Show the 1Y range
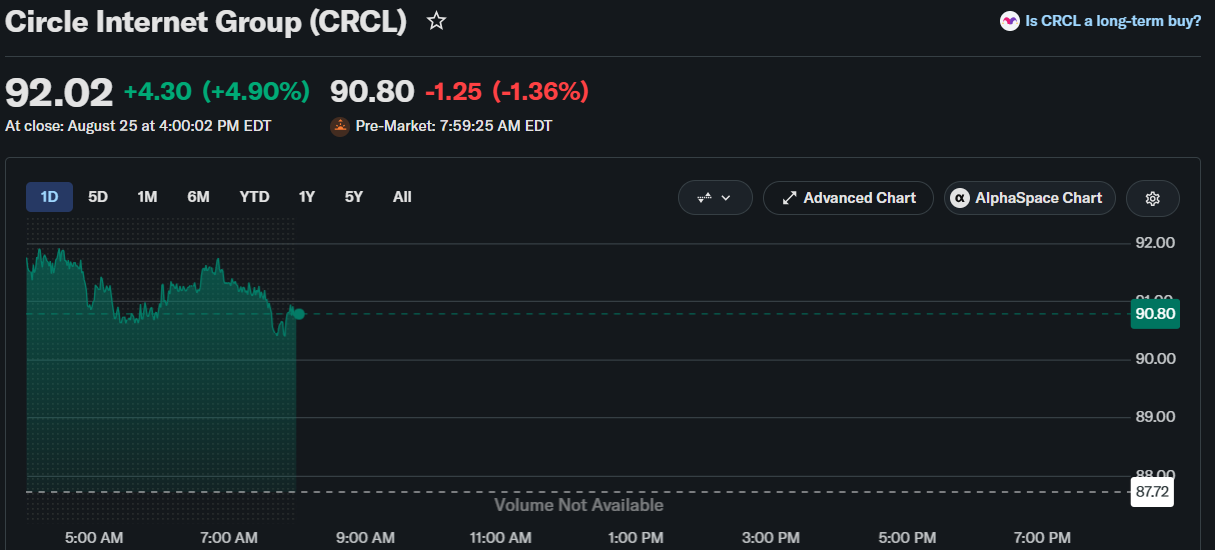This screenshot has width=1215, height=550. (307, 197)
